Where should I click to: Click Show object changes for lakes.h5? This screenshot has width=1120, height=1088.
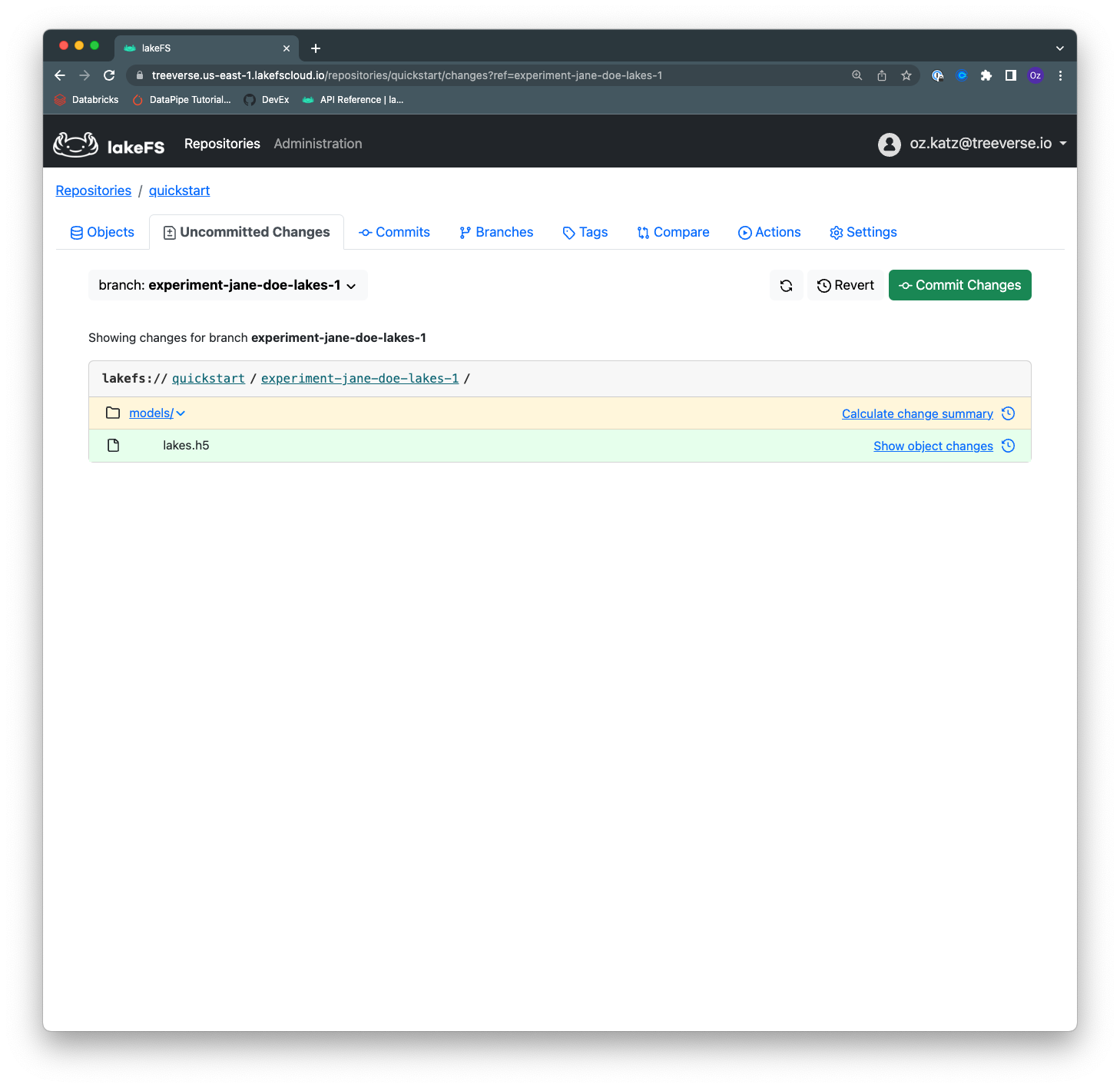coord(933,446)
